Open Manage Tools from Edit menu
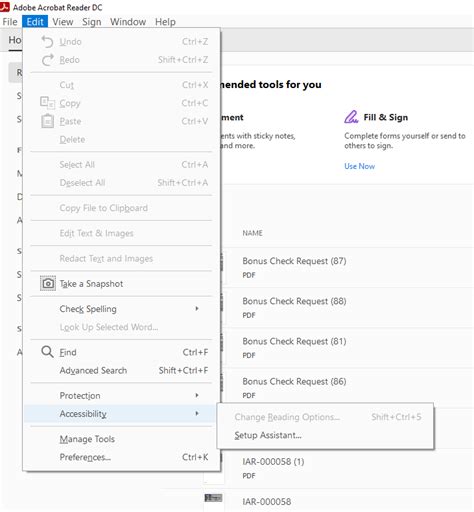 121,439
